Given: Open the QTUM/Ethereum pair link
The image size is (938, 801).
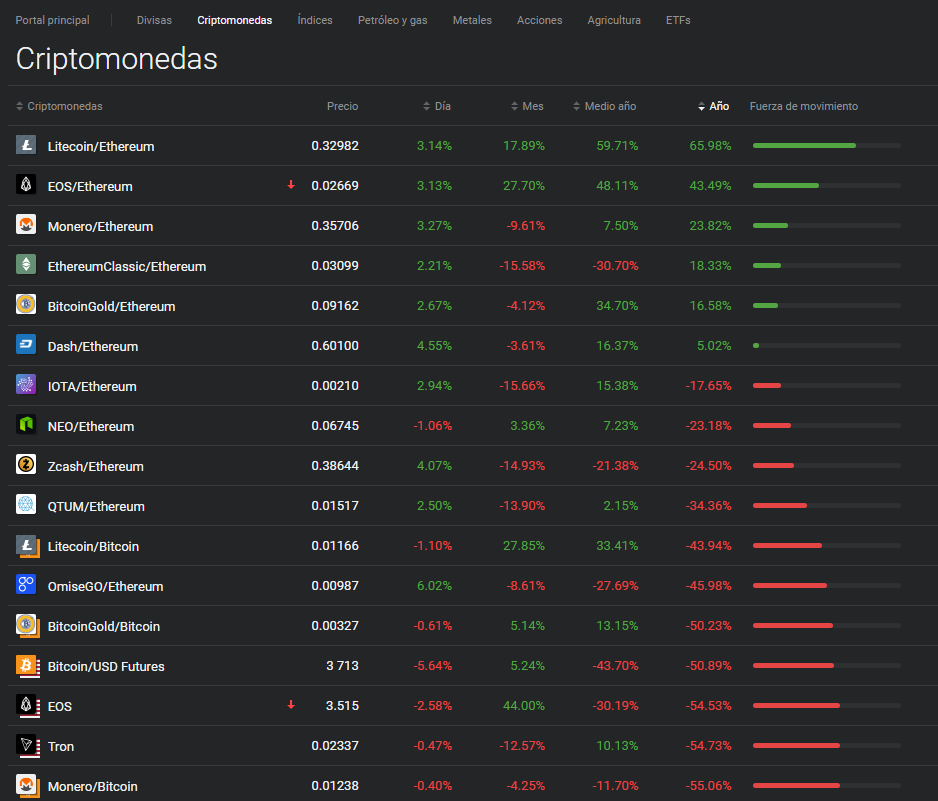Looking at the screenshot, I should tap(96, 506).
